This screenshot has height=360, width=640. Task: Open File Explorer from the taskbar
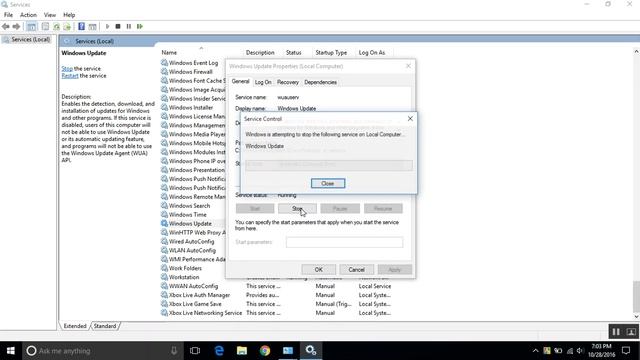242,351
